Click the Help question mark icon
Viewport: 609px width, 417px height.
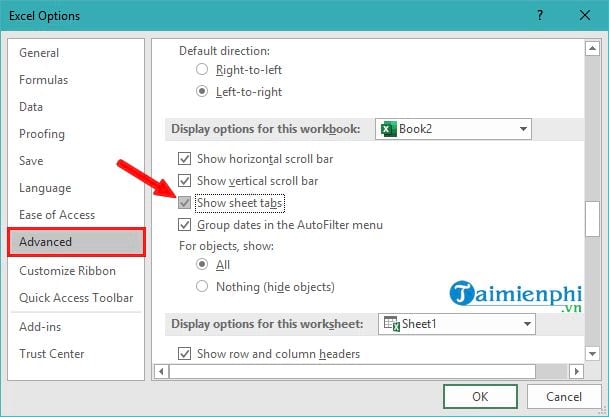tap(540, 16)
